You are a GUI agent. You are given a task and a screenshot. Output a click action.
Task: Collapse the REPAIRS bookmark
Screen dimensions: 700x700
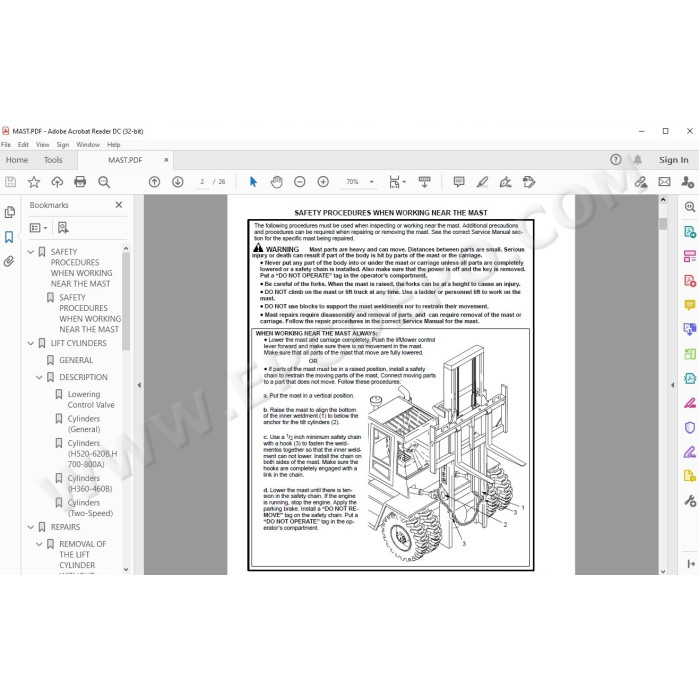coord(31,527)
